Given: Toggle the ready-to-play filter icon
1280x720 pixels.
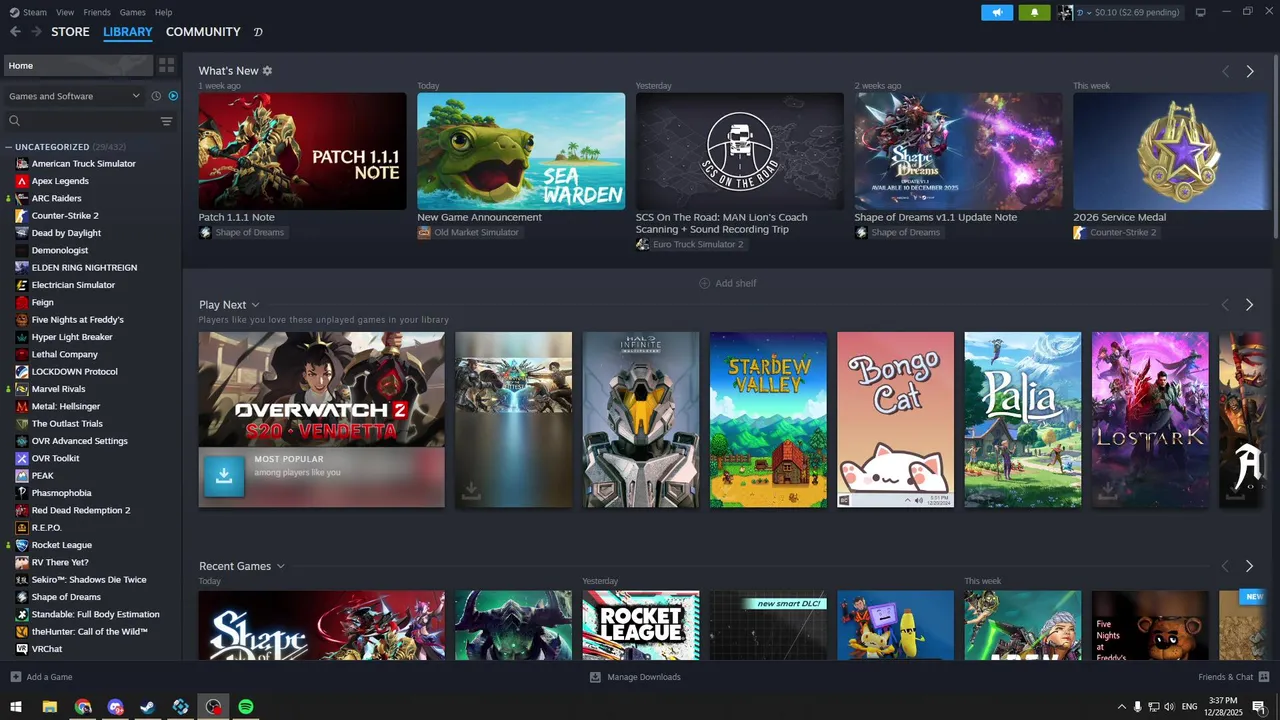Looking at the screenshot, I should click(173, 96).
